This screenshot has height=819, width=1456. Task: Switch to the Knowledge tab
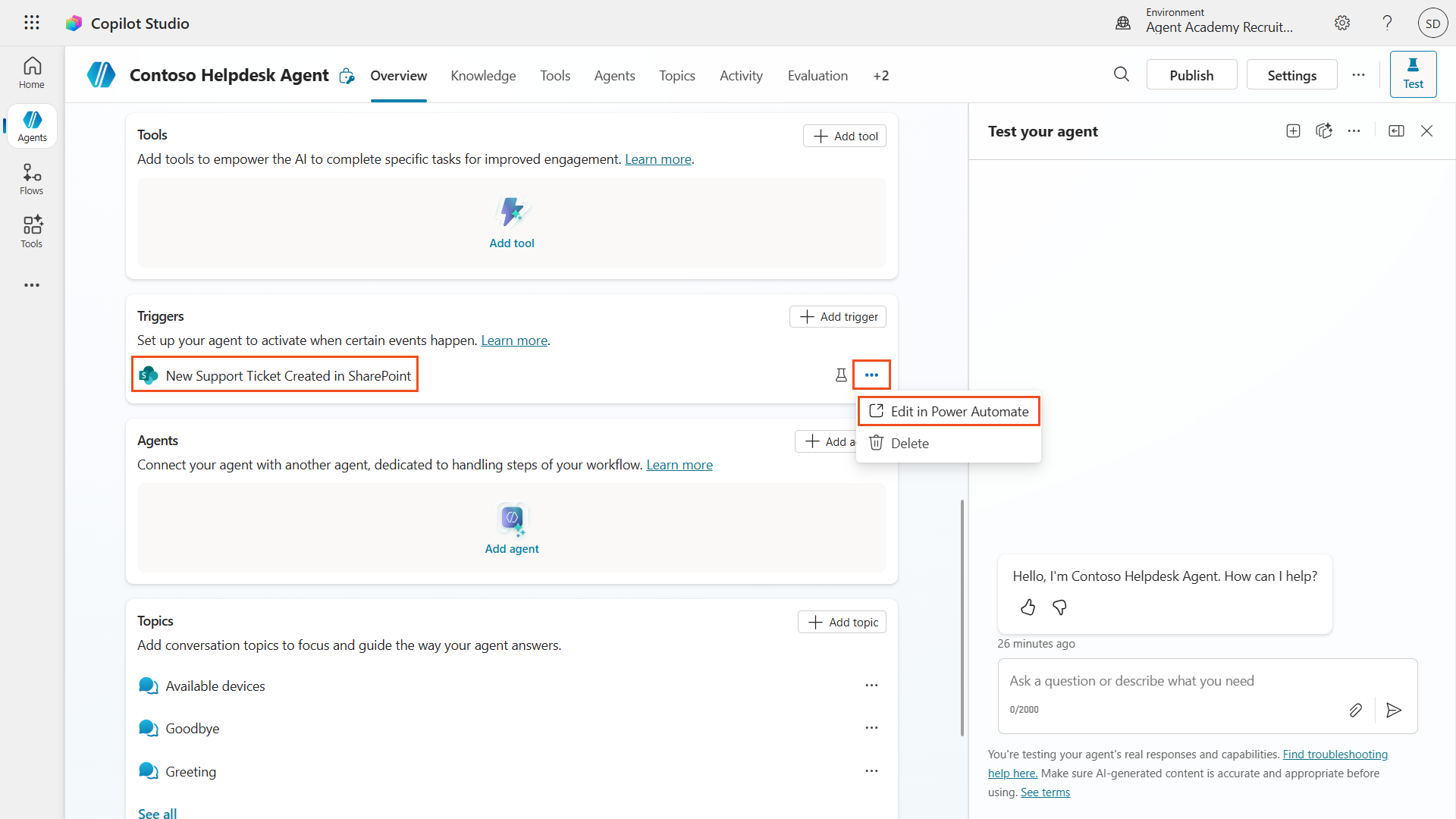coord(483,75)
